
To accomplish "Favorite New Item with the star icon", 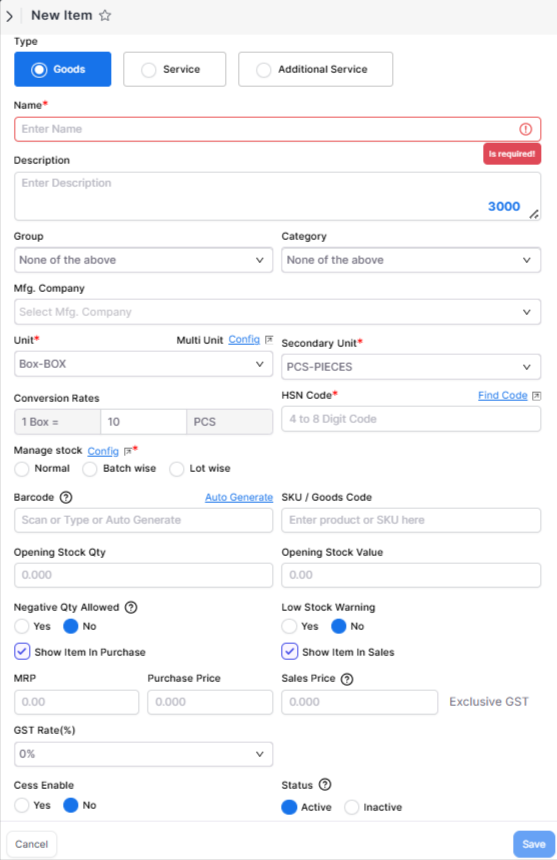I will coord(105,15).
